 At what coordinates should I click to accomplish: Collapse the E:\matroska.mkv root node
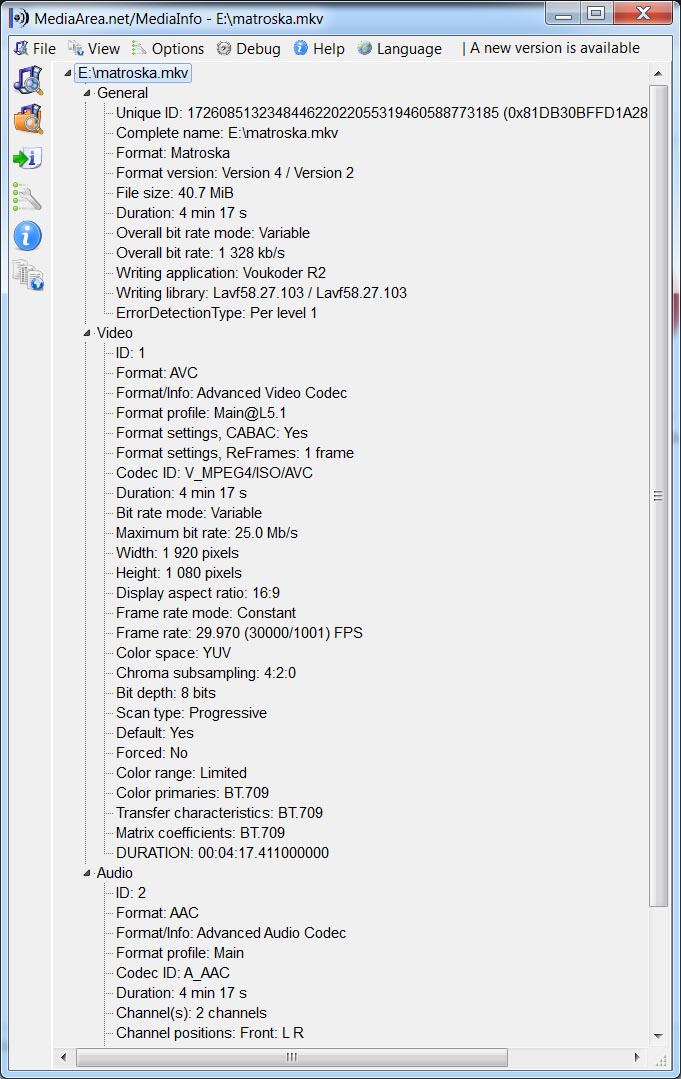coord(67,73)
